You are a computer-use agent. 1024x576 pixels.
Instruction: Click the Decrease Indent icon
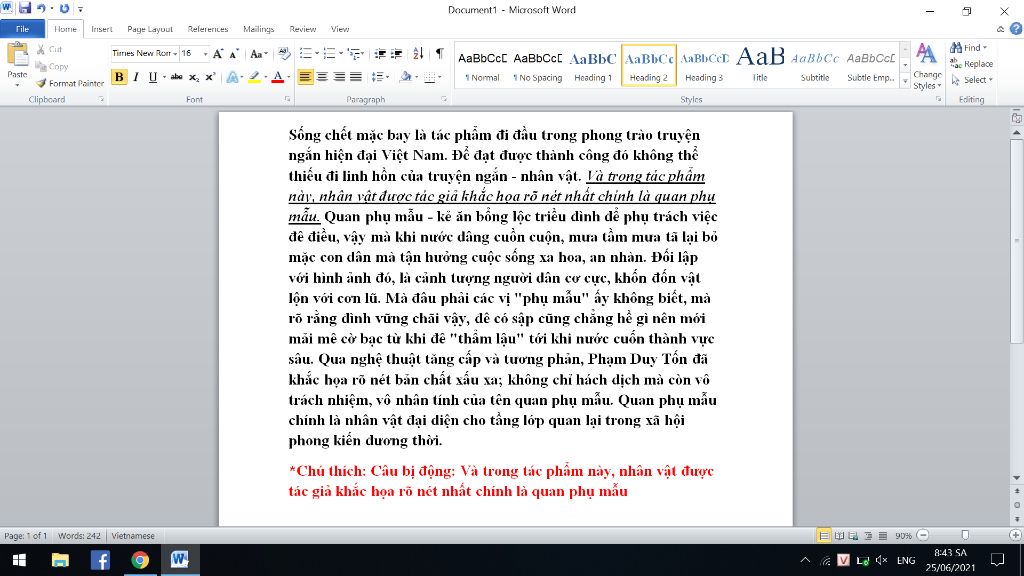[379, 54]
